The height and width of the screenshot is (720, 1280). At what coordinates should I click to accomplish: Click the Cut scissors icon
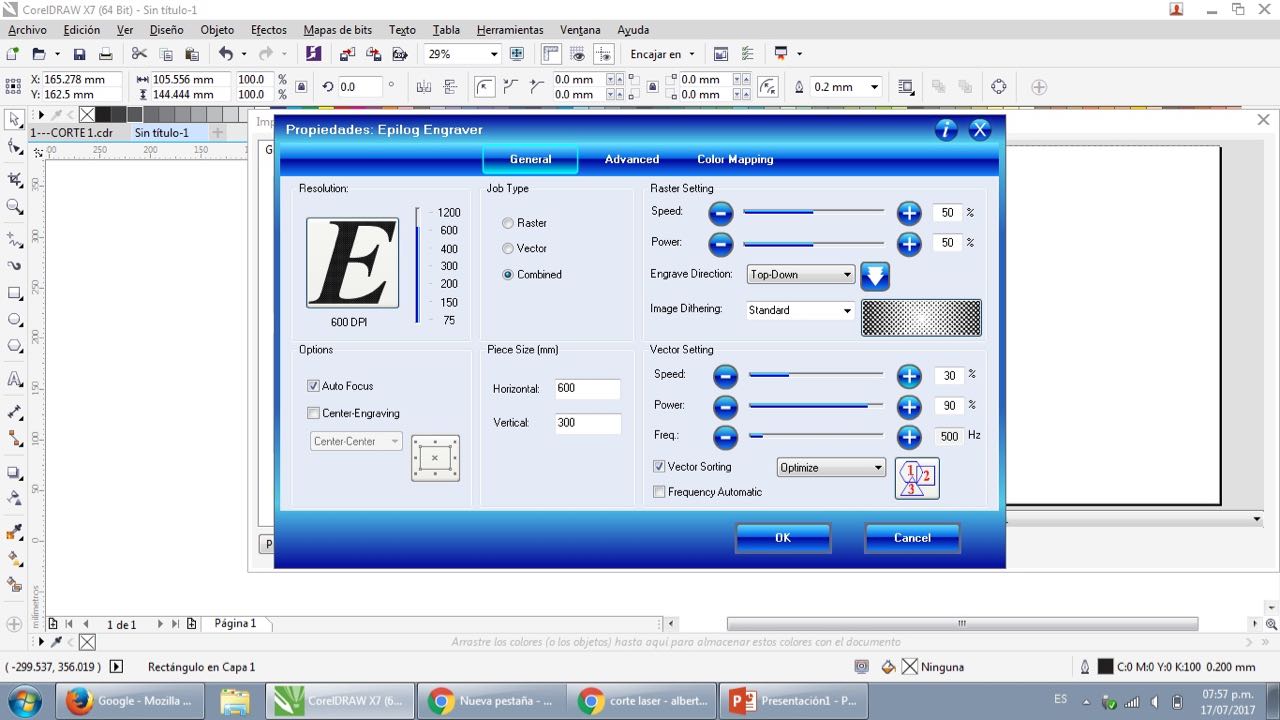(x=139, y=54)
